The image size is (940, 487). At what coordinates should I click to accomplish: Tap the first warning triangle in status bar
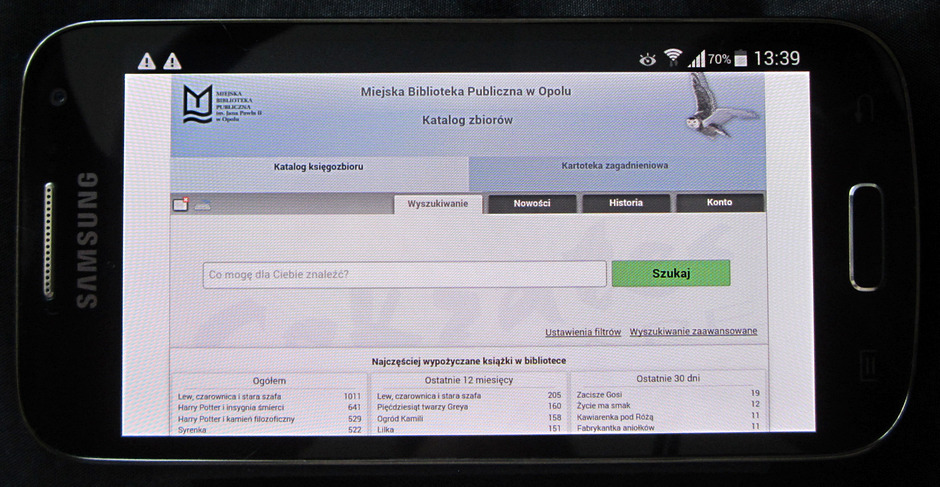click(147, 61)
